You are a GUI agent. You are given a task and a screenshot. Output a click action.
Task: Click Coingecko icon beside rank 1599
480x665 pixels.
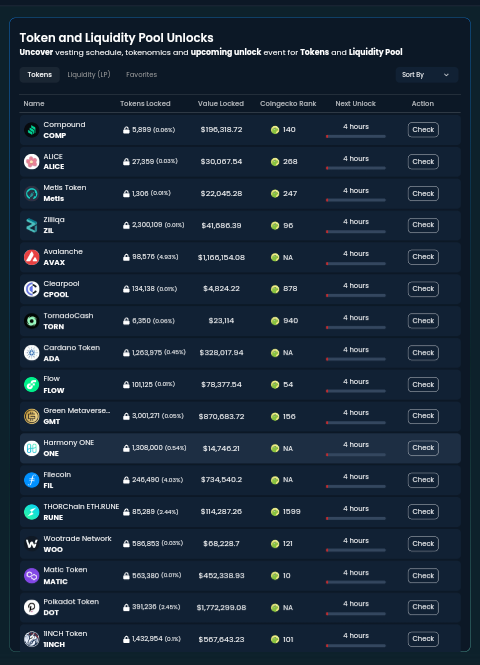[x=275, y=512]
